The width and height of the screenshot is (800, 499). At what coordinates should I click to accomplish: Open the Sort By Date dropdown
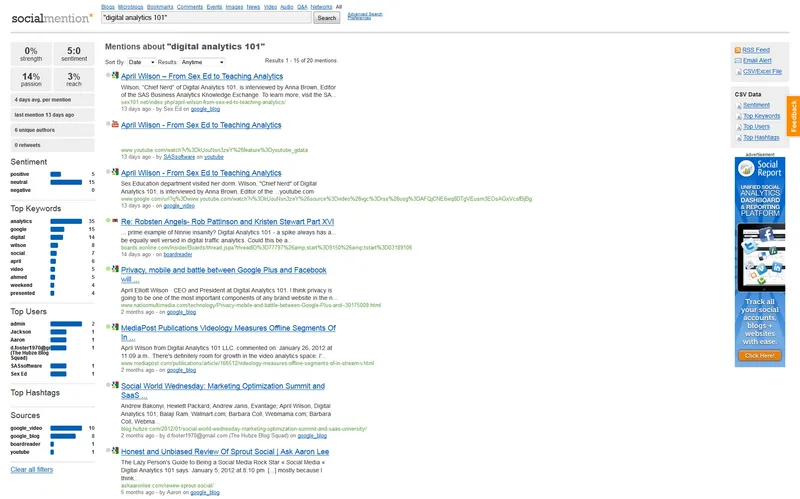pos(141,62)
